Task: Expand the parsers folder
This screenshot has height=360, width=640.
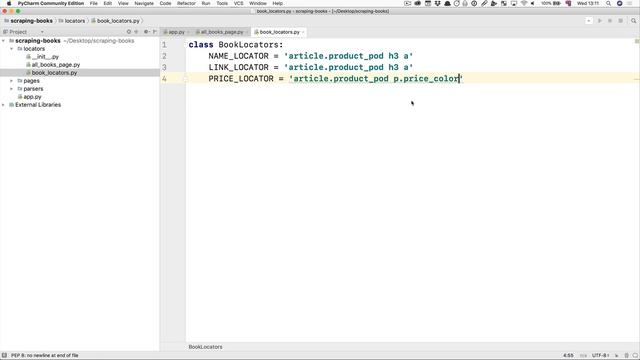Action: [12, 89]
